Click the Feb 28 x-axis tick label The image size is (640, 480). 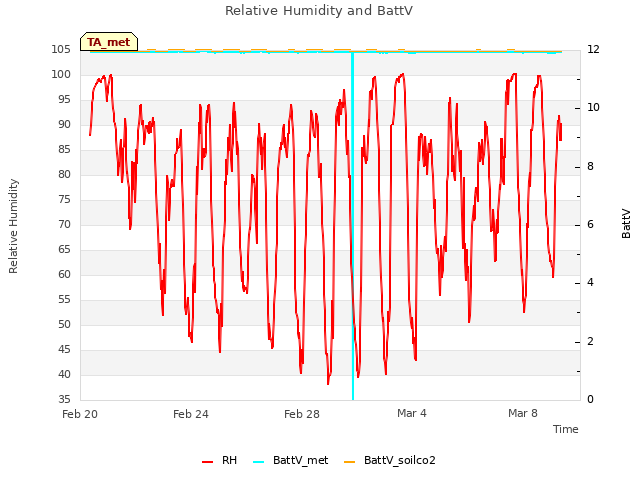coord(302,414)
